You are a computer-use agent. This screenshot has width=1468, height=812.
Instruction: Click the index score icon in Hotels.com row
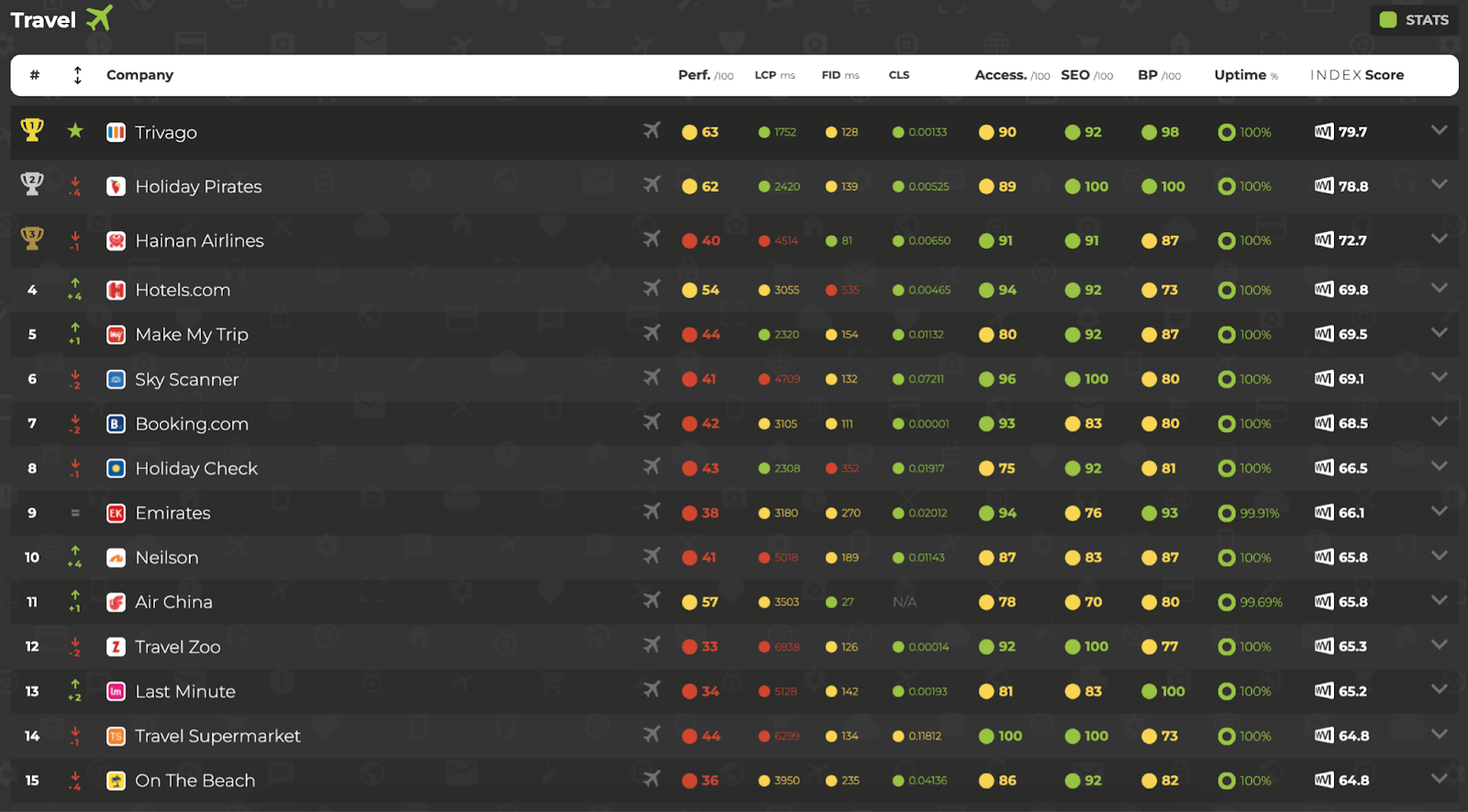tap(1323, 289)
